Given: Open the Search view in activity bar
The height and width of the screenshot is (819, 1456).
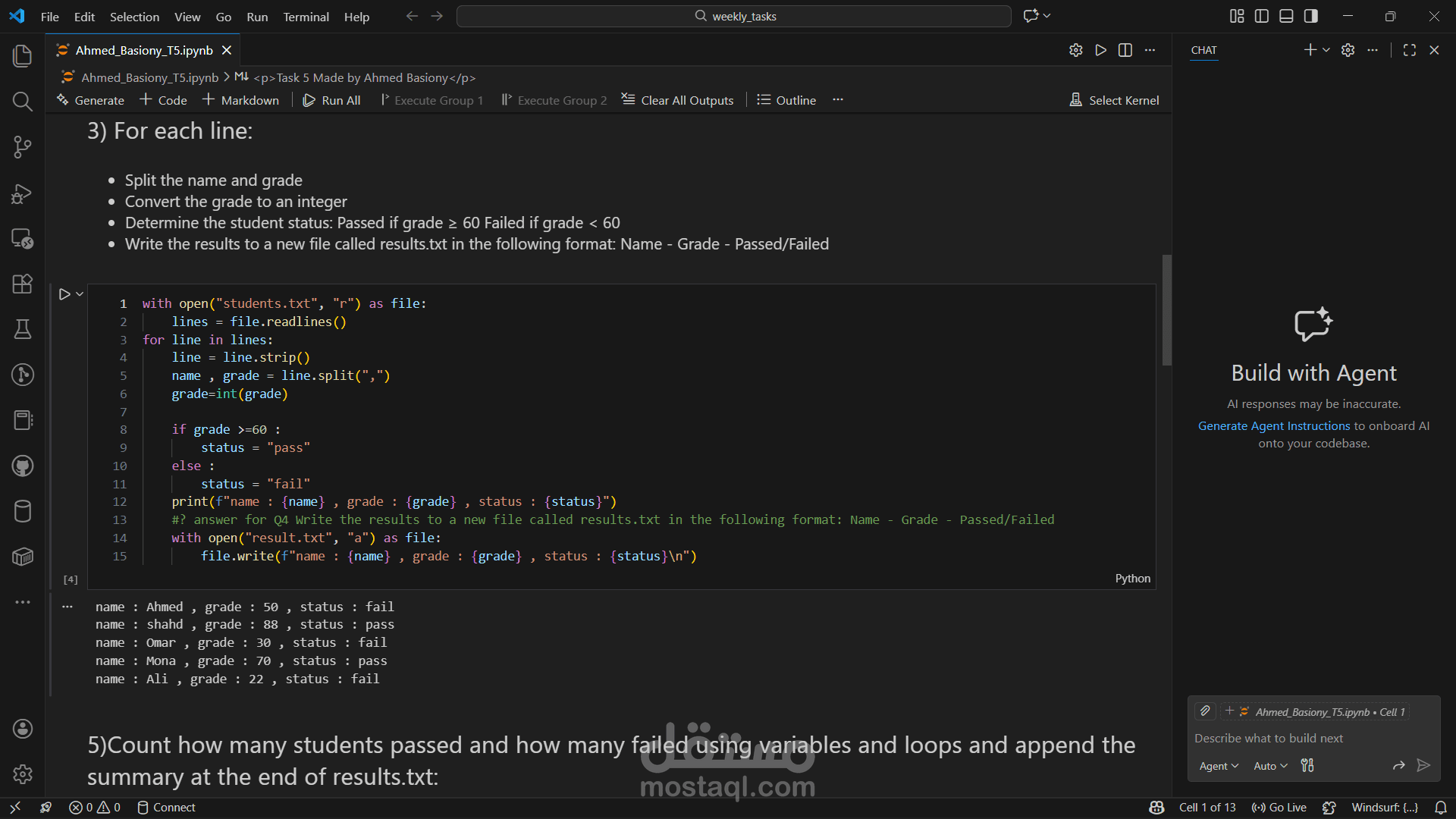Looking at the screenshot, I should [x=23, y=101].
